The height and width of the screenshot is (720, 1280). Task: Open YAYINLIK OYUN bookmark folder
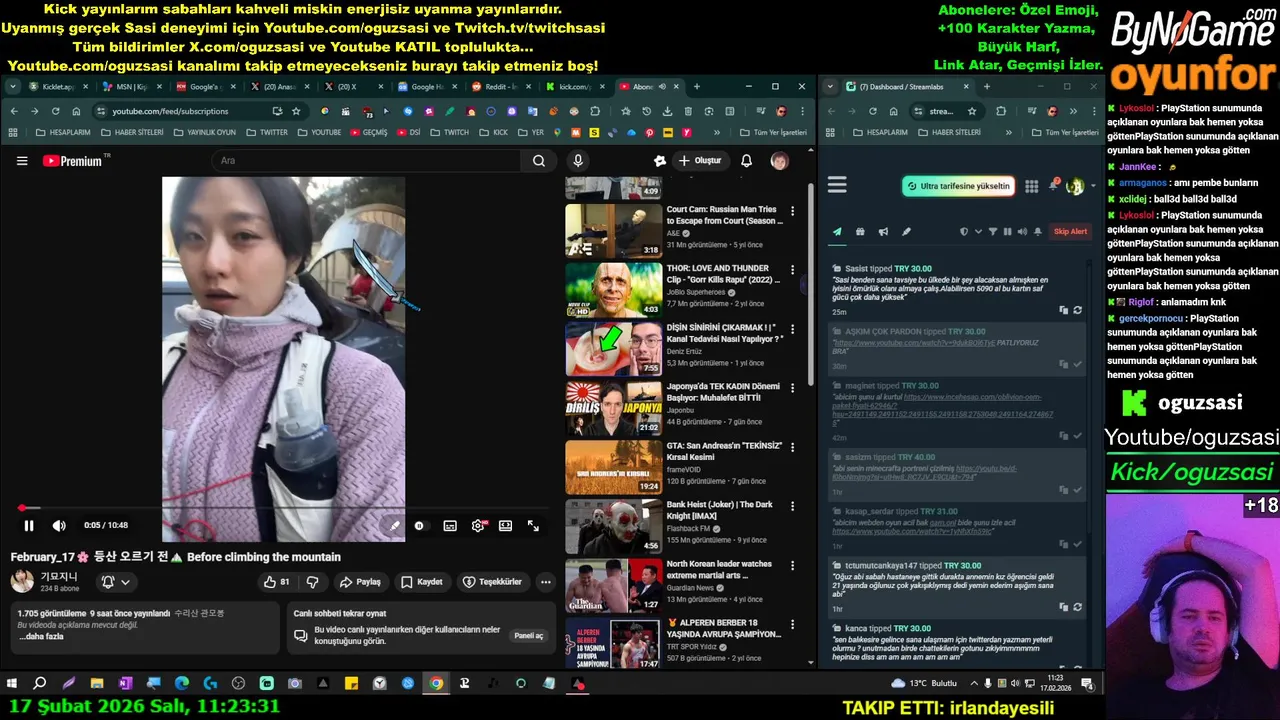tap(204, 132)
